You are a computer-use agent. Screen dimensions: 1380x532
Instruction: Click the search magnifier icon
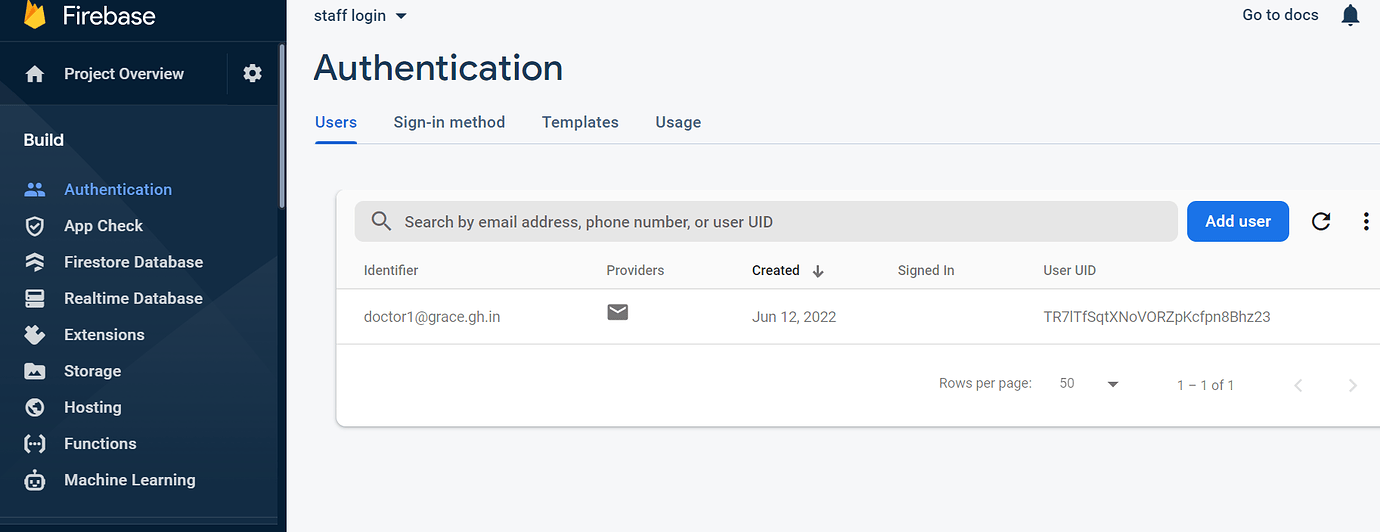point(381,221)
